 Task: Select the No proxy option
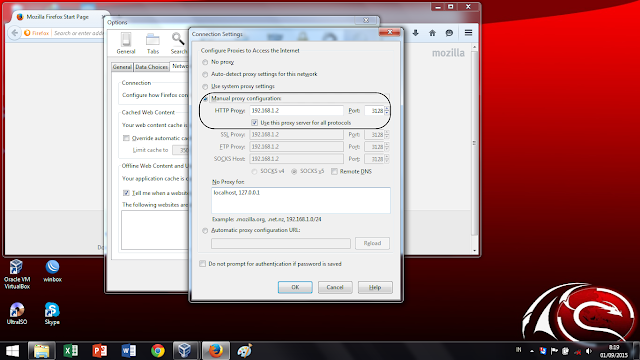205,62
